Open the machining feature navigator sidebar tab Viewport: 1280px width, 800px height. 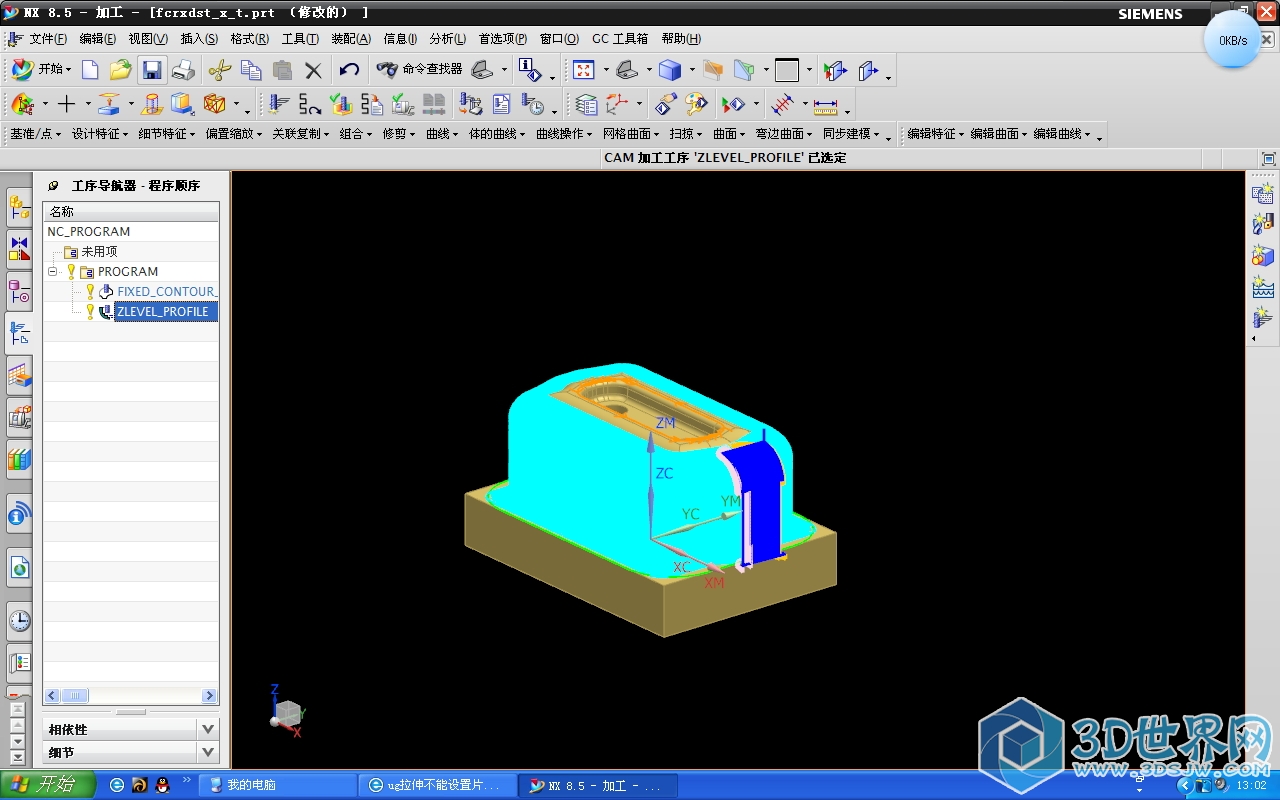click(x=19, y=376)
